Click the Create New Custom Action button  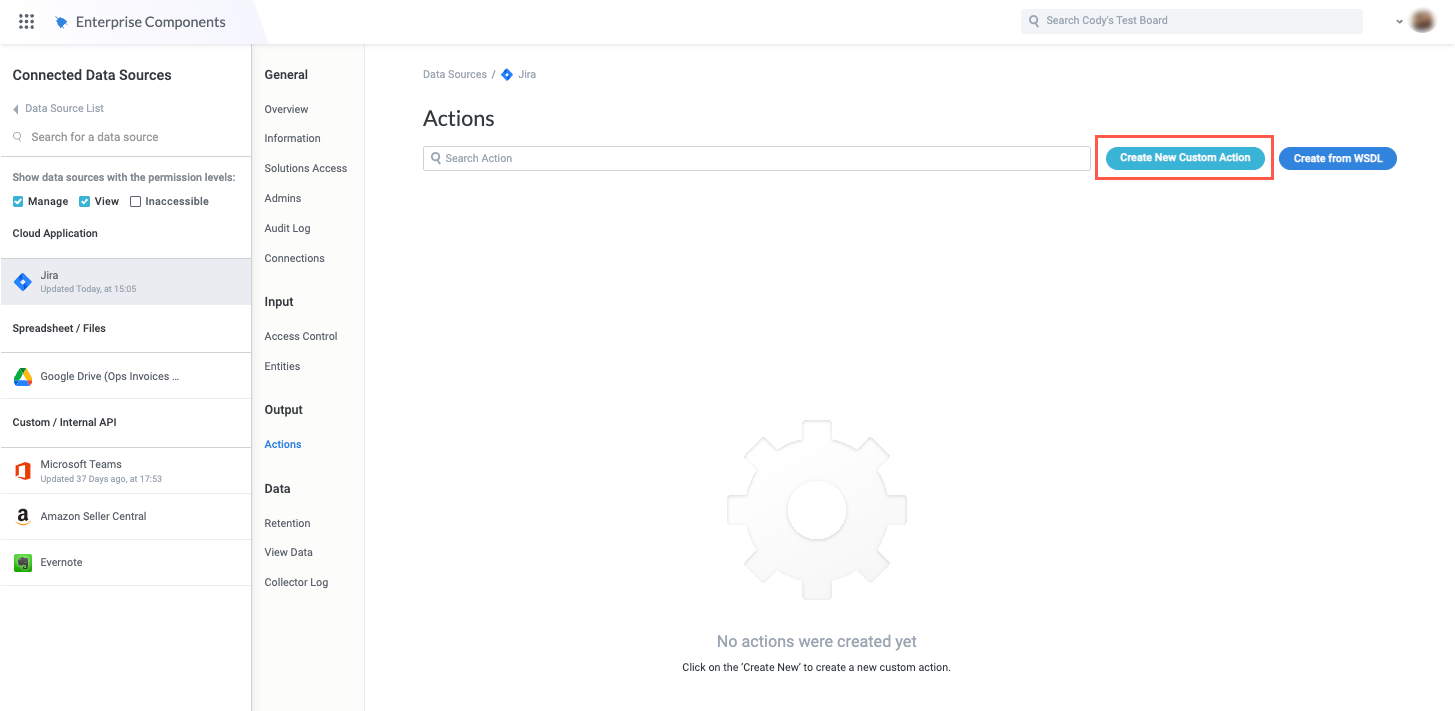pyautogui.click(x=1183, y=157)
